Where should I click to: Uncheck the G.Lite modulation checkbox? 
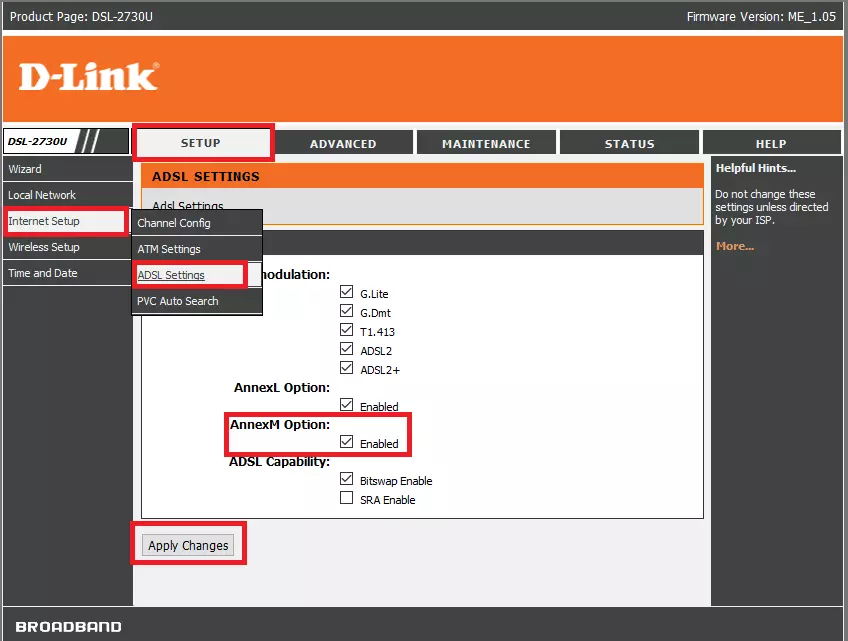347,292
